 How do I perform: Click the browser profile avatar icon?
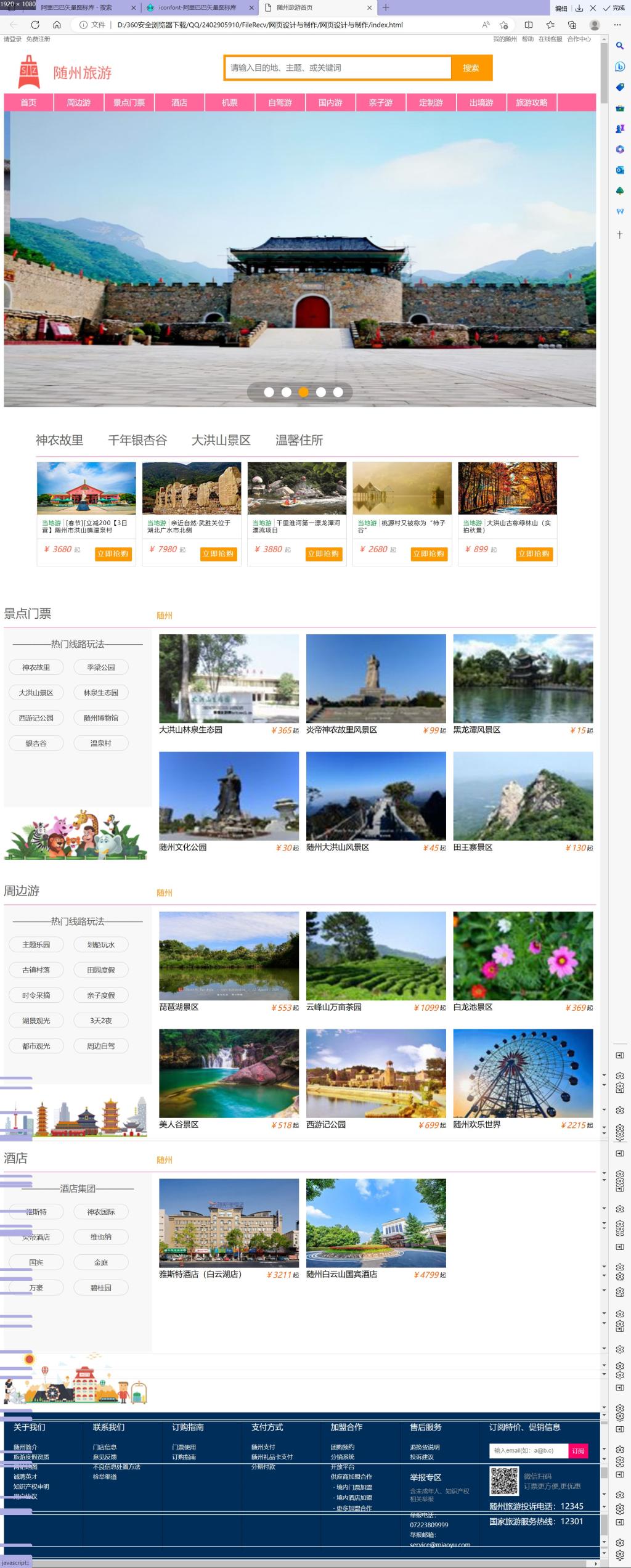[x=594, y=25]
